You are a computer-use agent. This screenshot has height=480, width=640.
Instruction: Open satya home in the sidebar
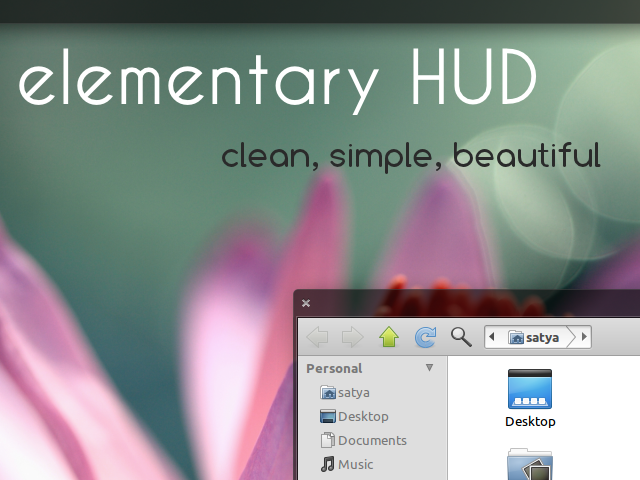coord(345,393)
